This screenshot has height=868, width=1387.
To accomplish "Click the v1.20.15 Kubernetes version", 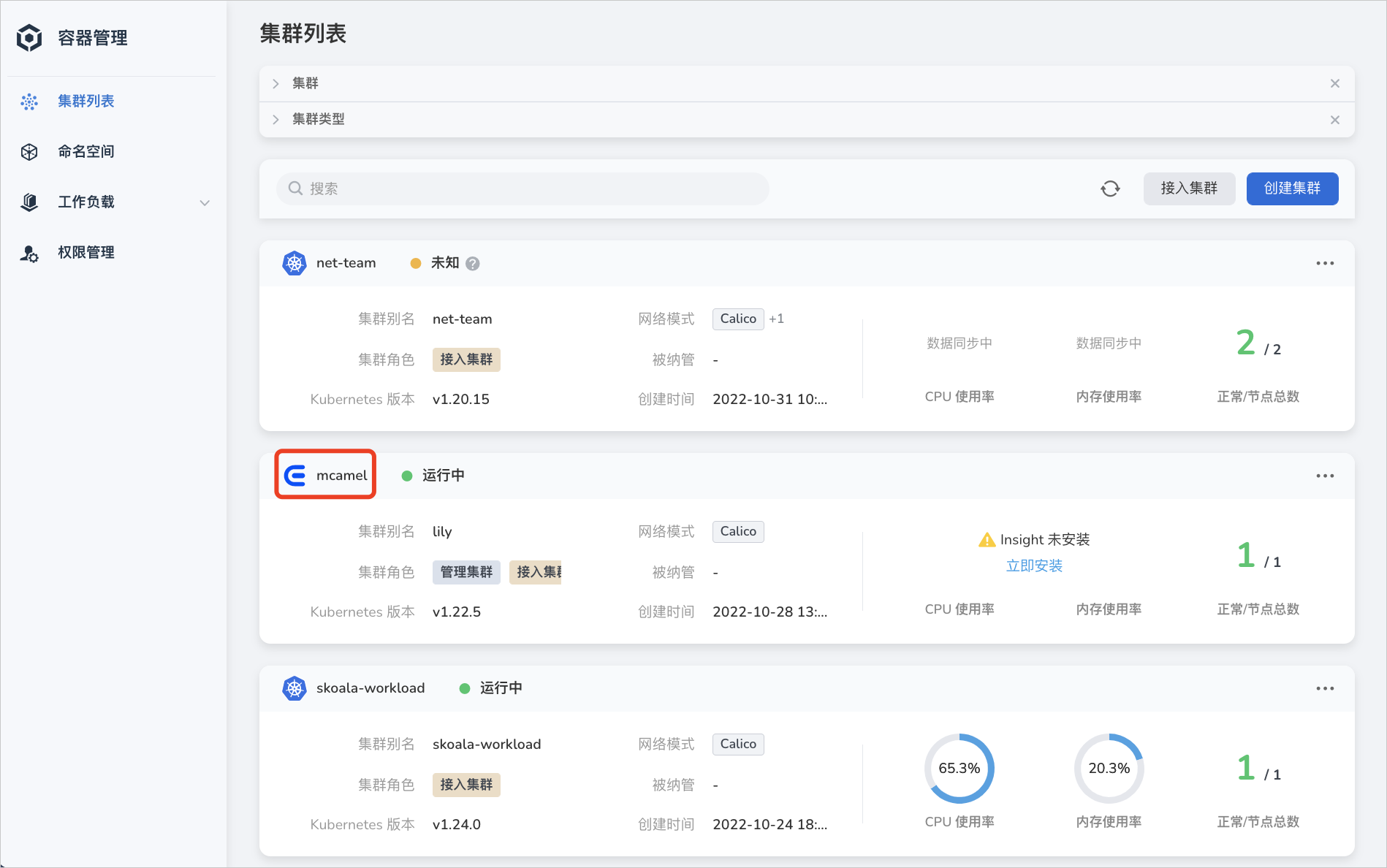I will [x=460, y=400].
